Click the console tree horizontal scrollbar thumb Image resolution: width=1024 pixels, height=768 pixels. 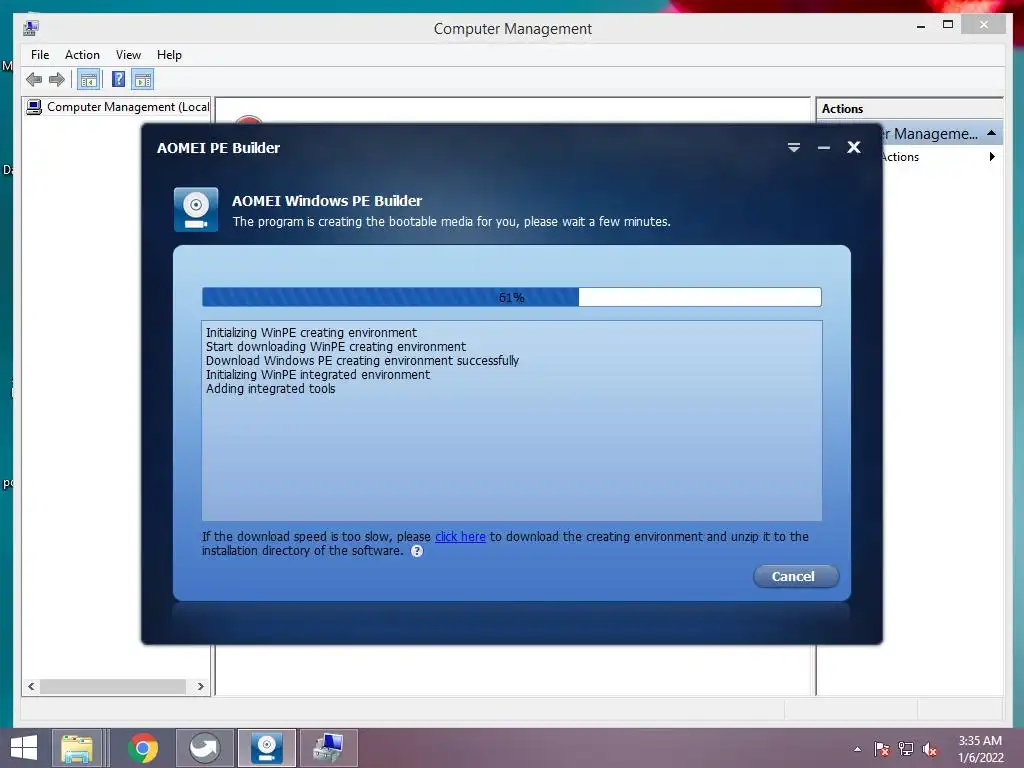(113, 686)
